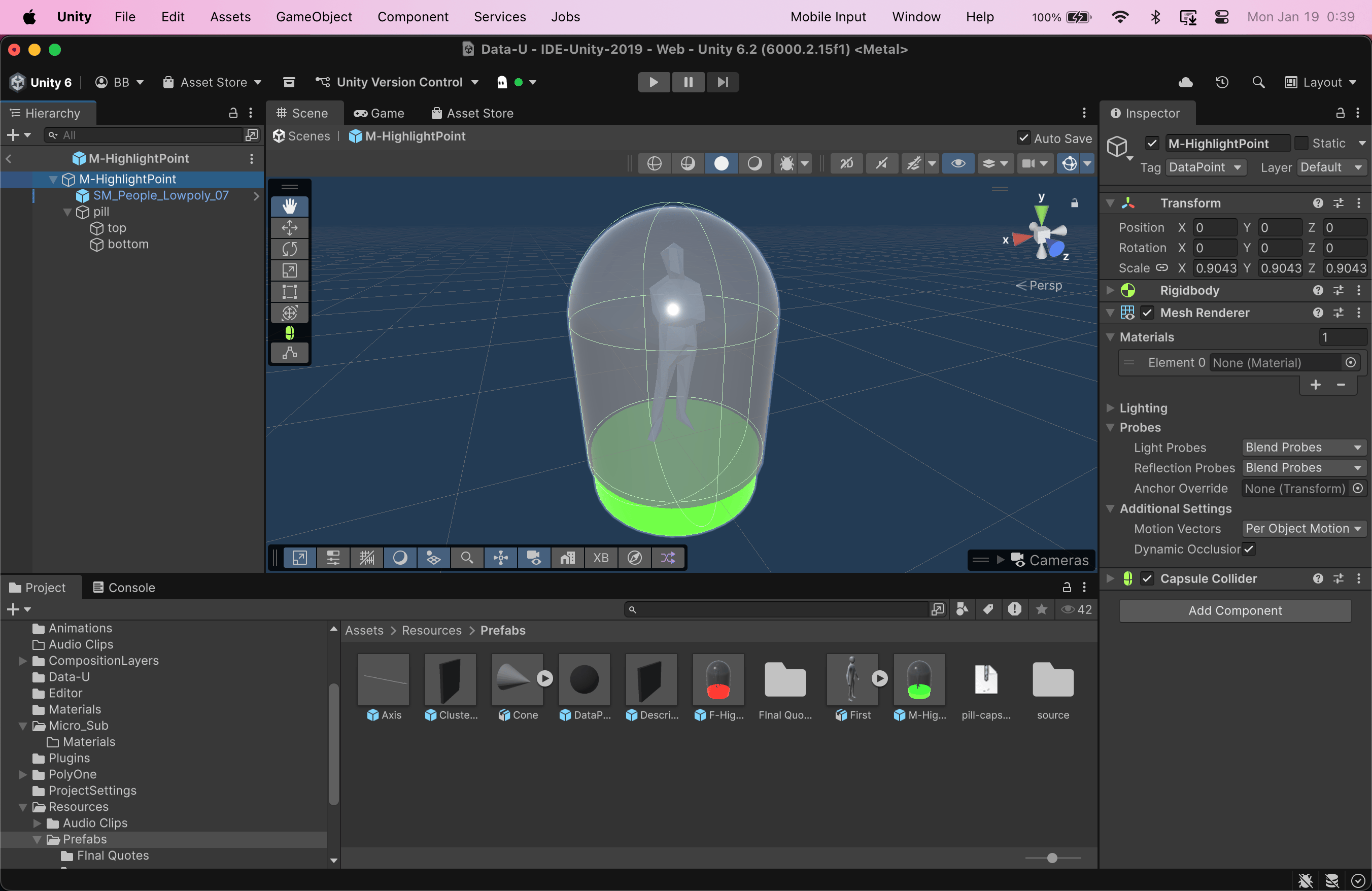Select the Move tool in Scene toolbar
Image resolution: width=1372 pixels, height=891 pixels.
click(289, 228)
